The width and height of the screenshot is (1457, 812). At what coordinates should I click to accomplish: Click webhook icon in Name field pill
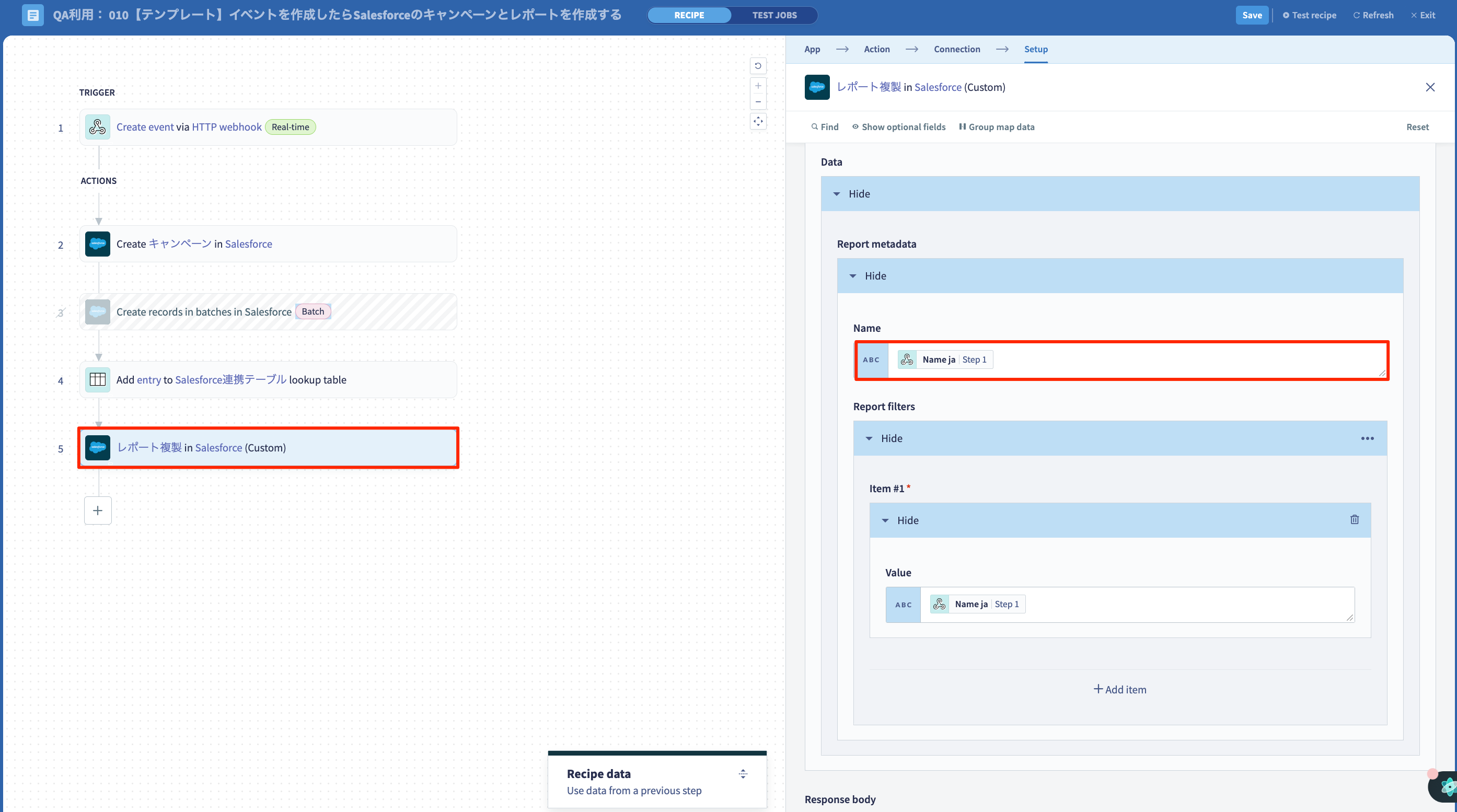pos(907,359)
